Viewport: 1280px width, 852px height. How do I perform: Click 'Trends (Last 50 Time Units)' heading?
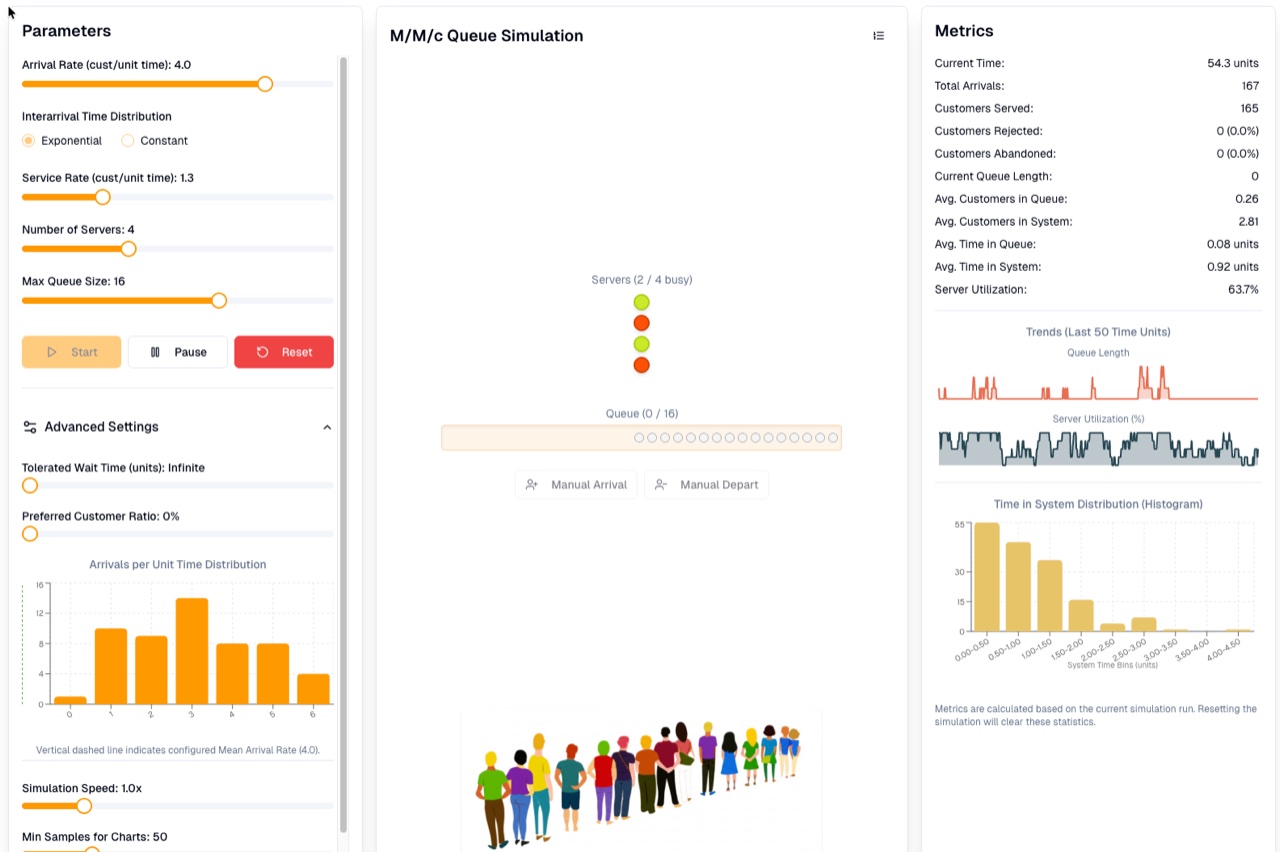pyautogui.click(x=1097, y=332)
